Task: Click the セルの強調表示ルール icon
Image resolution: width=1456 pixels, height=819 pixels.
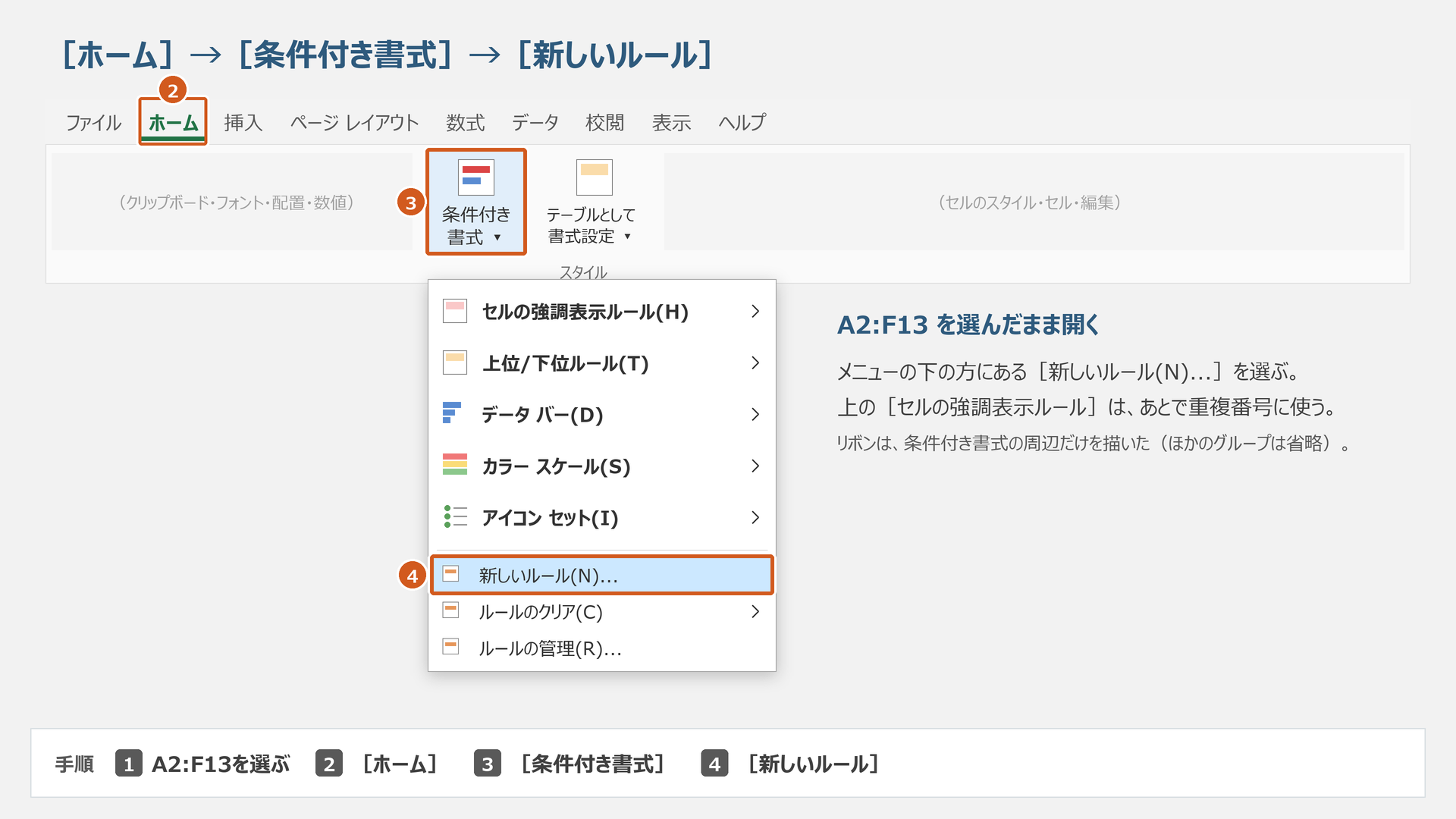Action: [x=455, y=311]
